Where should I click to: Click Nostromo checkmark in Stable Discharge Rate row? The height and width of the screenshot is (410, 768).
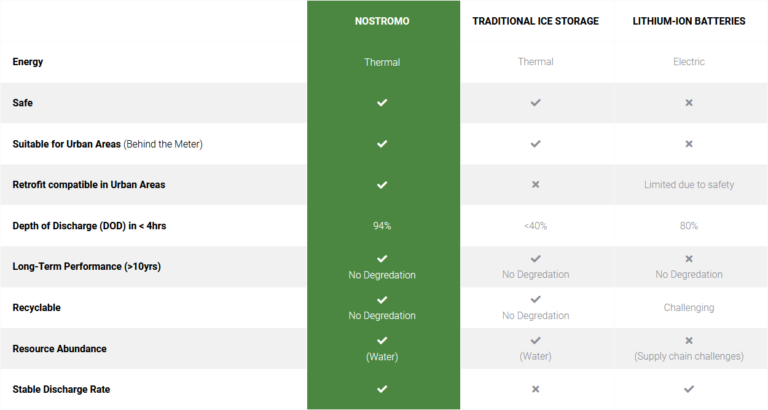[x=382, y=389]
